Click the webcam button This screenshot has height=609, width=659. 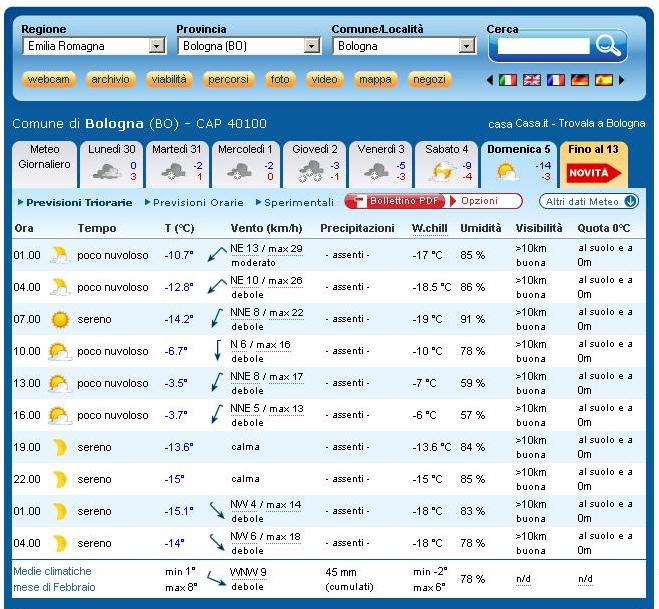[x=49, y=80]
